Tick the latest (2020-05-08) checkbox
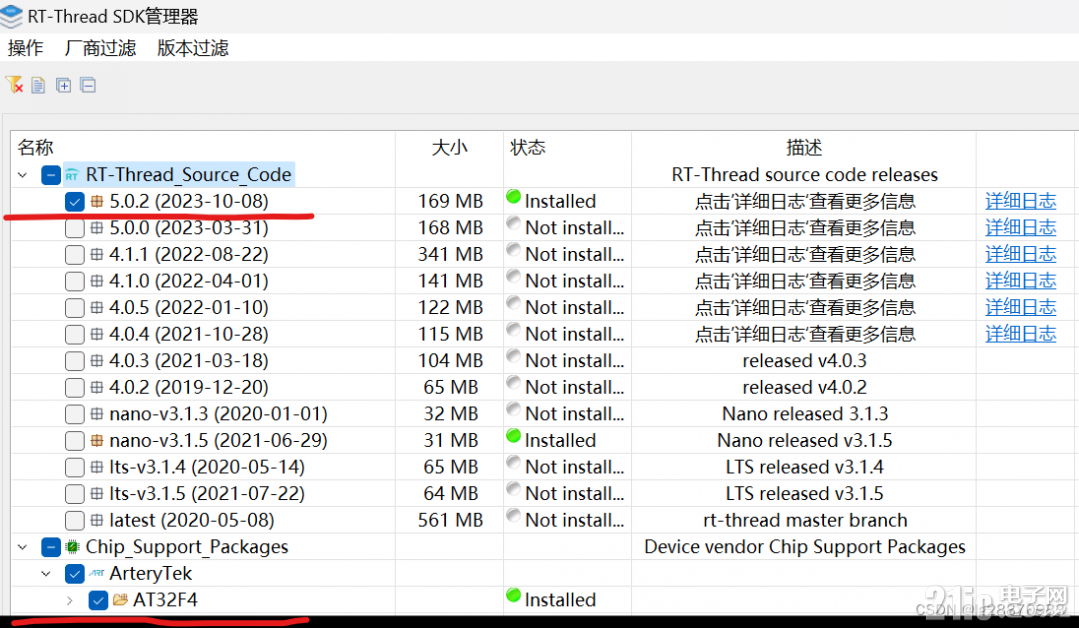This screenshot has width=1079, height=628. point(74,520)
